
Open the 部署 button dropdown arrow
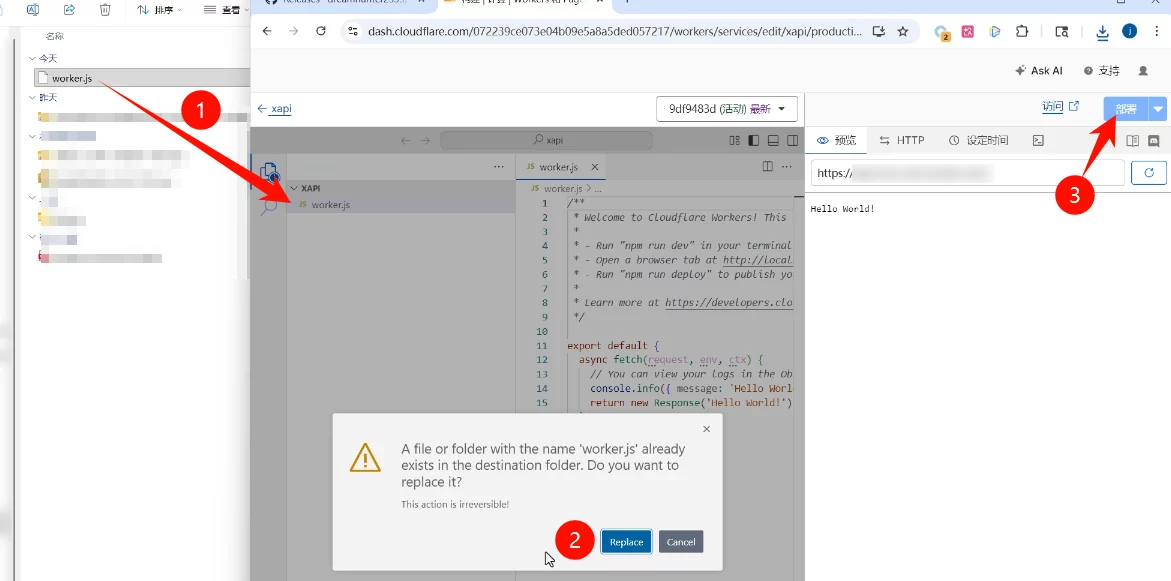tap(1158, 108)
